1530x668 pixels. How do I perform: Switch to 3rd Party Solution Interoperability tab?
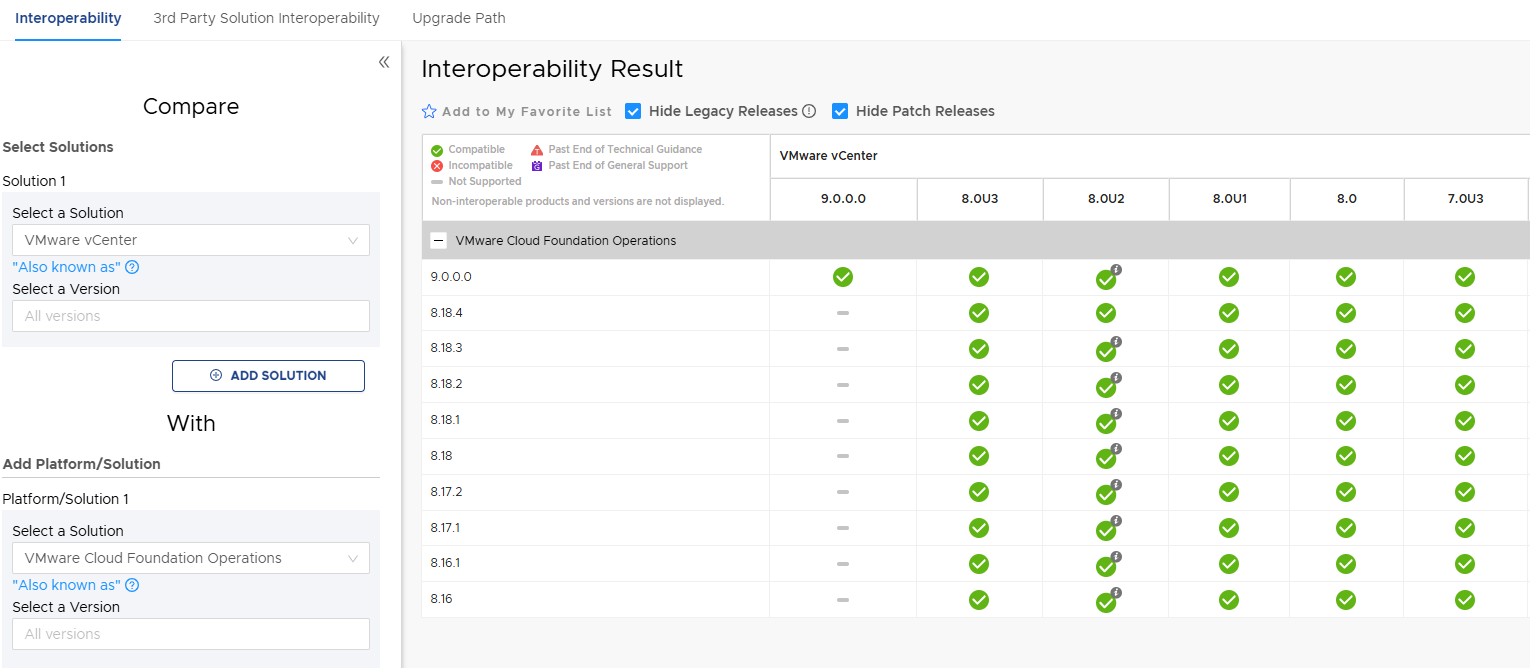click(x=266, y=18)
